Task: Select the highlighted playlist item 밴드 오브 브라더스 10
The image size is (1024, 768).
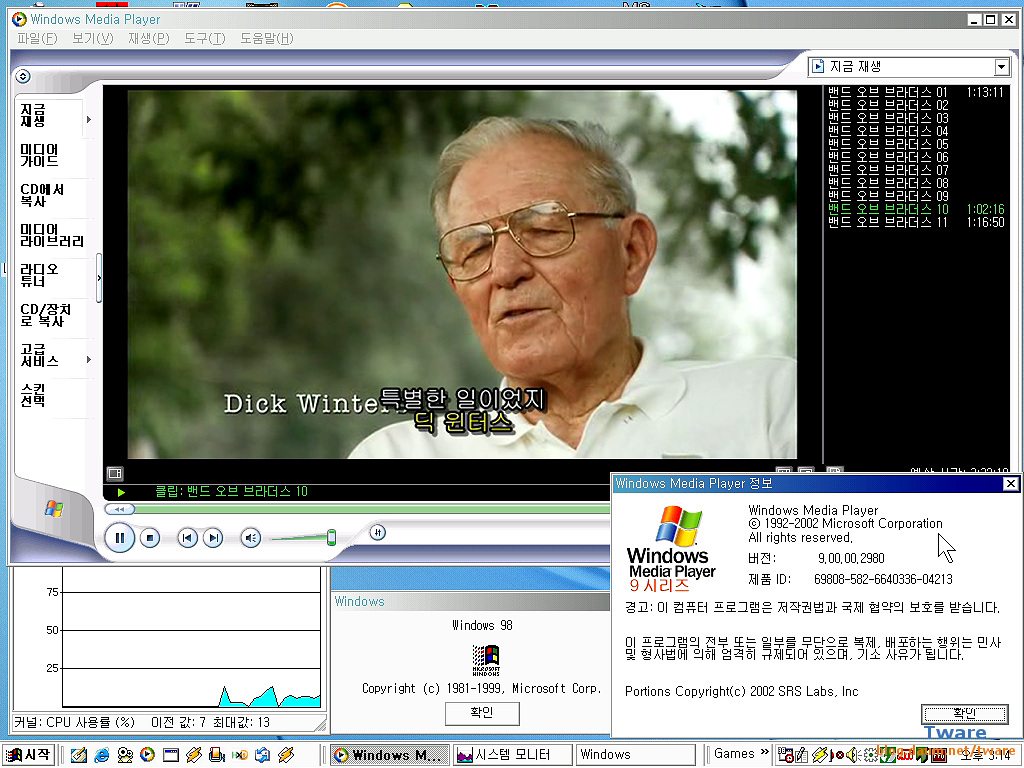Action: (916, 209)
